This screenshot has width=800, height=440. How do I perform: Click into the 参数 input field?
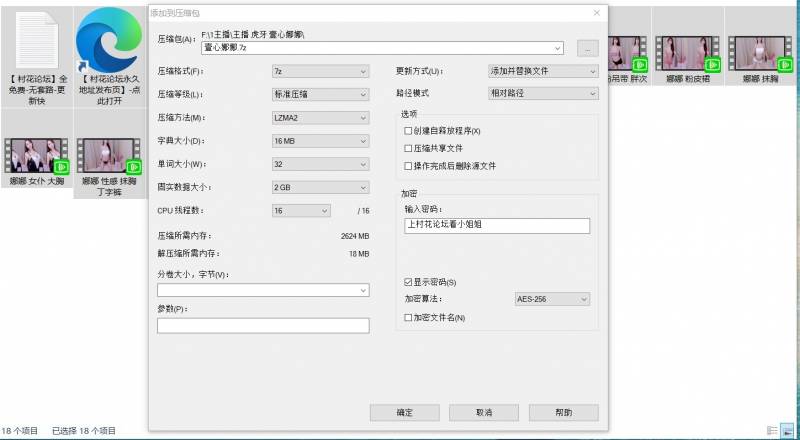click(263, 325)
